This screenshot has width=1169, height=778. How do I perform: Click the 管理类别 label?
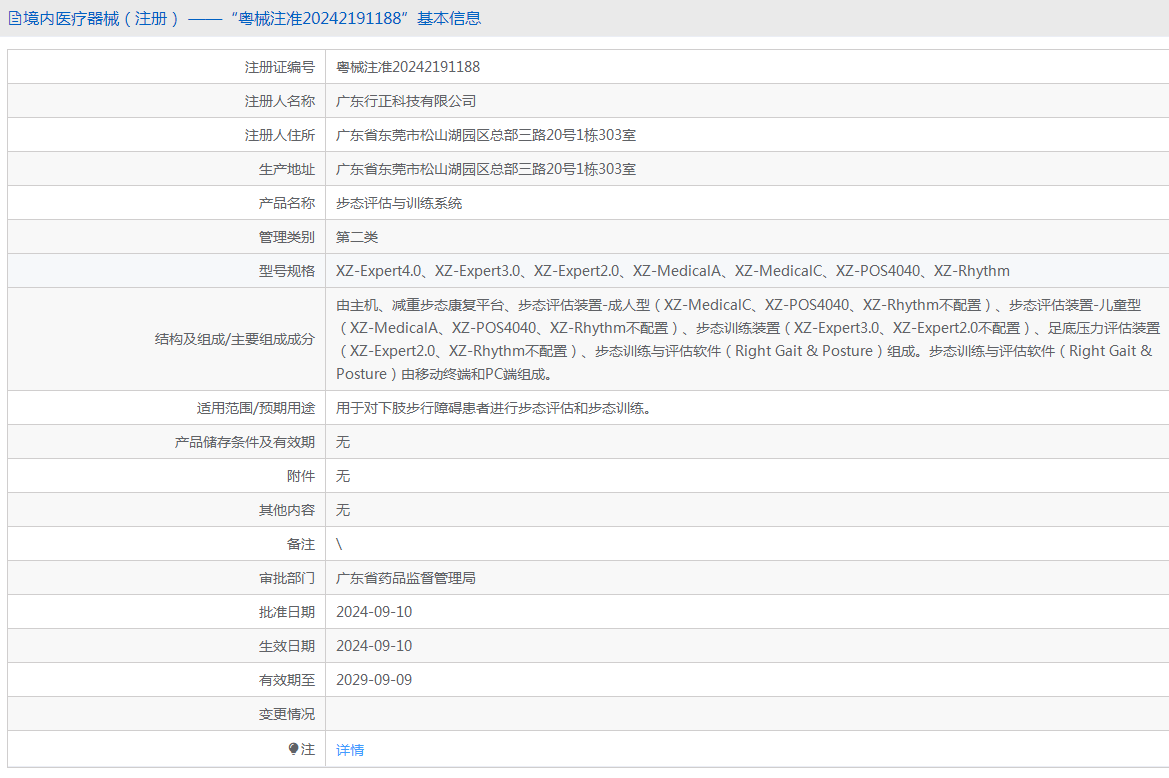coord(287,237)
